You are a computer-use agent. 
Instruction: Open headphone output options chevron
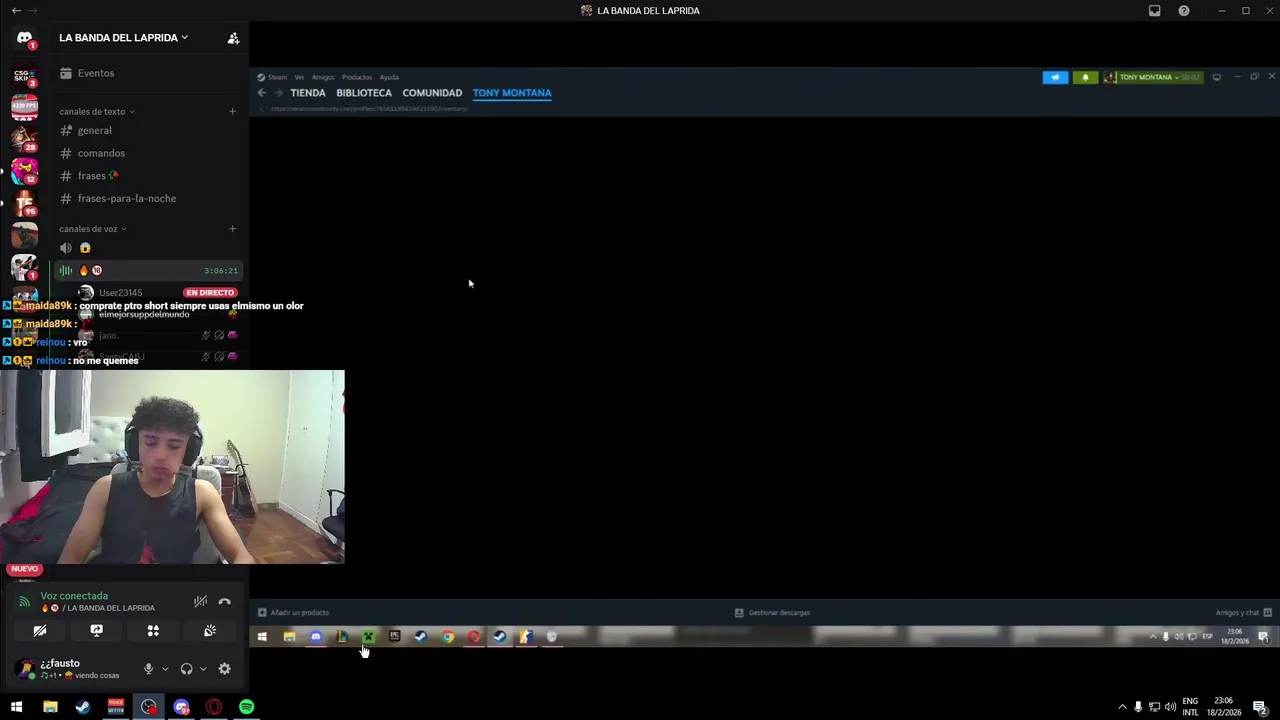click(203, 669)
